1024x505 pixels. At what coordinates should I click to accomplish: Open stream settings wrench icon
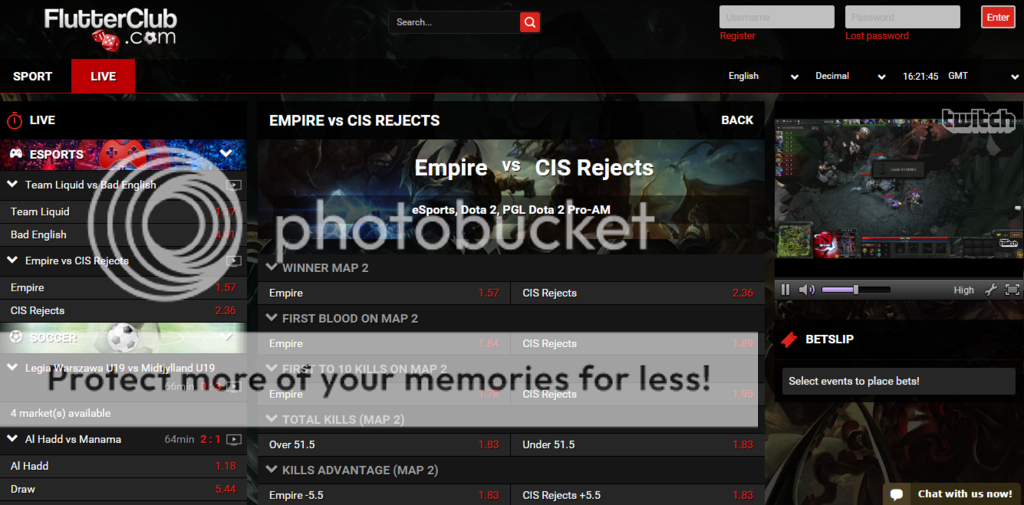point(991,289)
